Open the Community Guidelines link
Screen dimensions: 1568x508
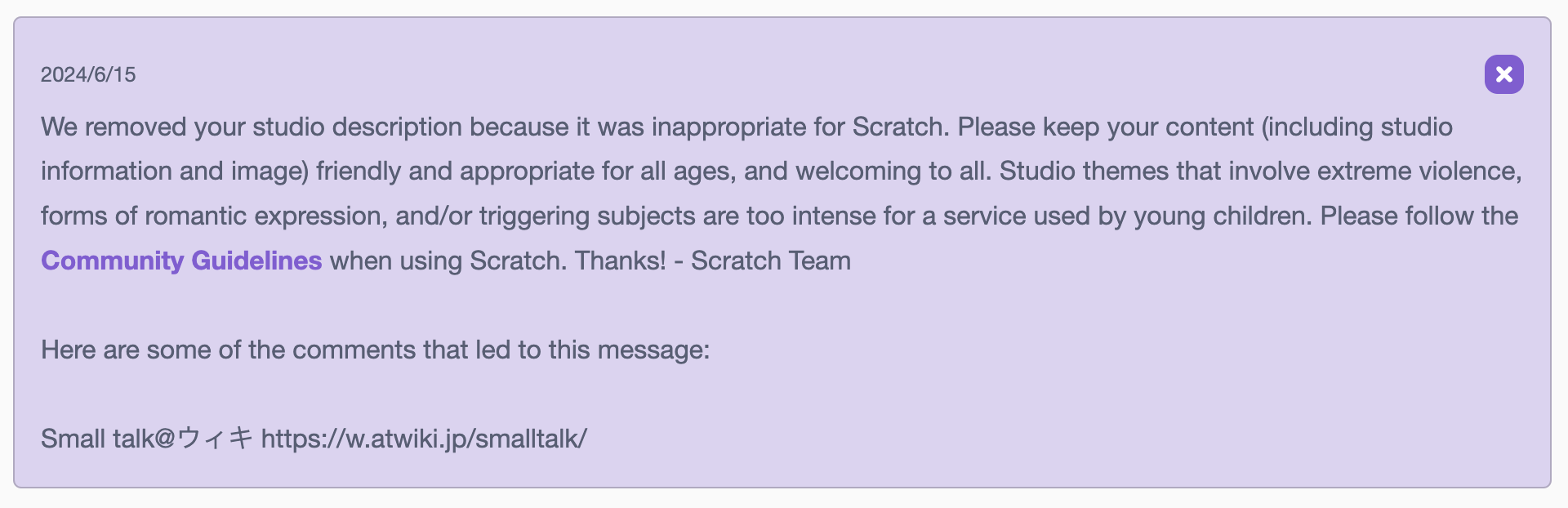tap(181, 261)
